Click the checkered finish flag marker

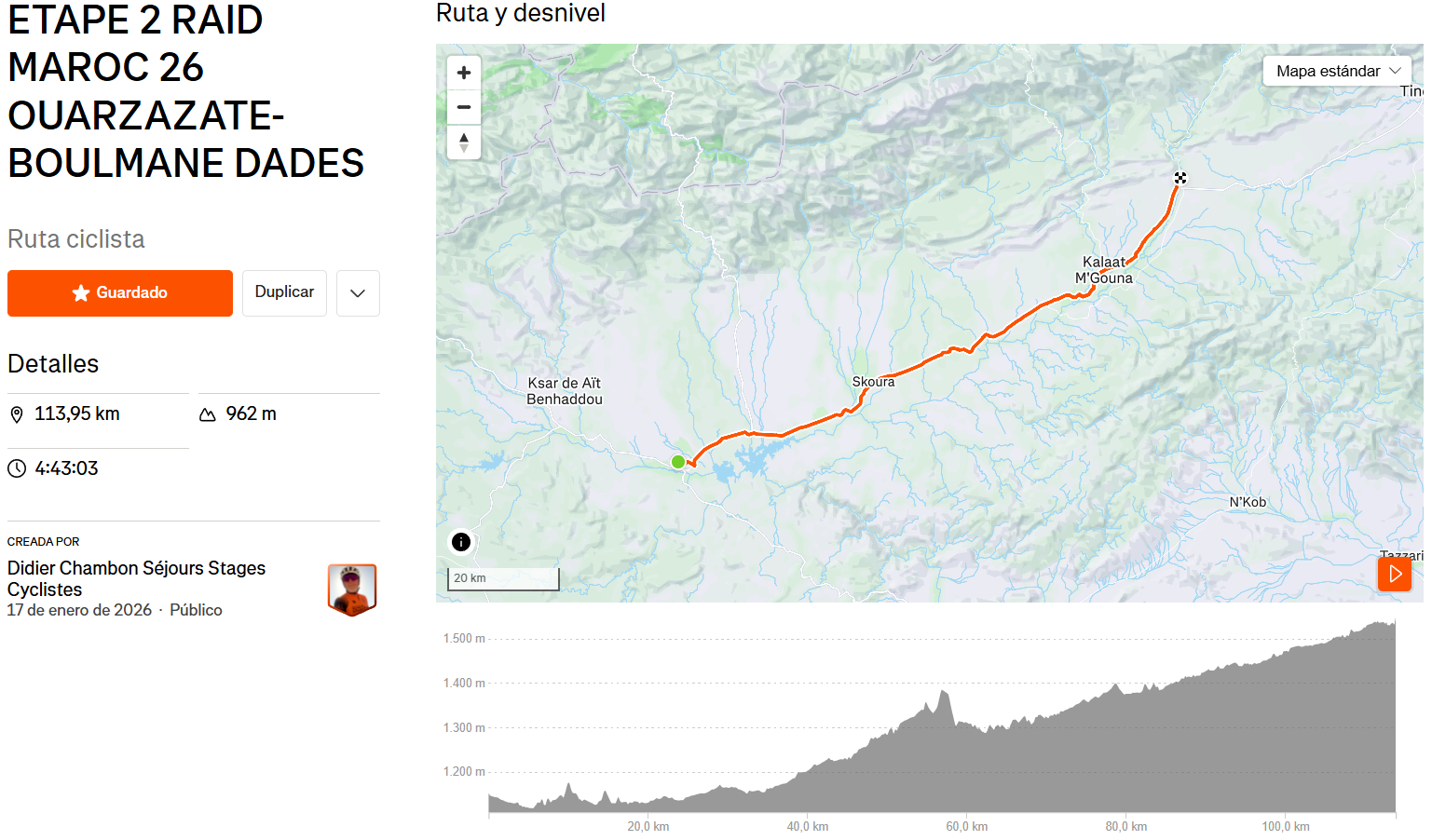1180,178
